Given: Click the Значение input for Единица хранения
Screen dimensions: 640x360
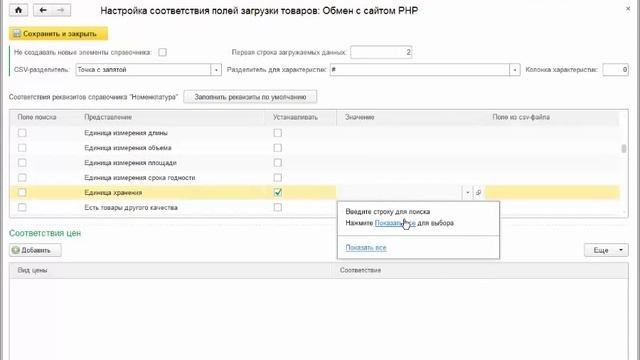Looking at the screenshot, I should point(400,193).
